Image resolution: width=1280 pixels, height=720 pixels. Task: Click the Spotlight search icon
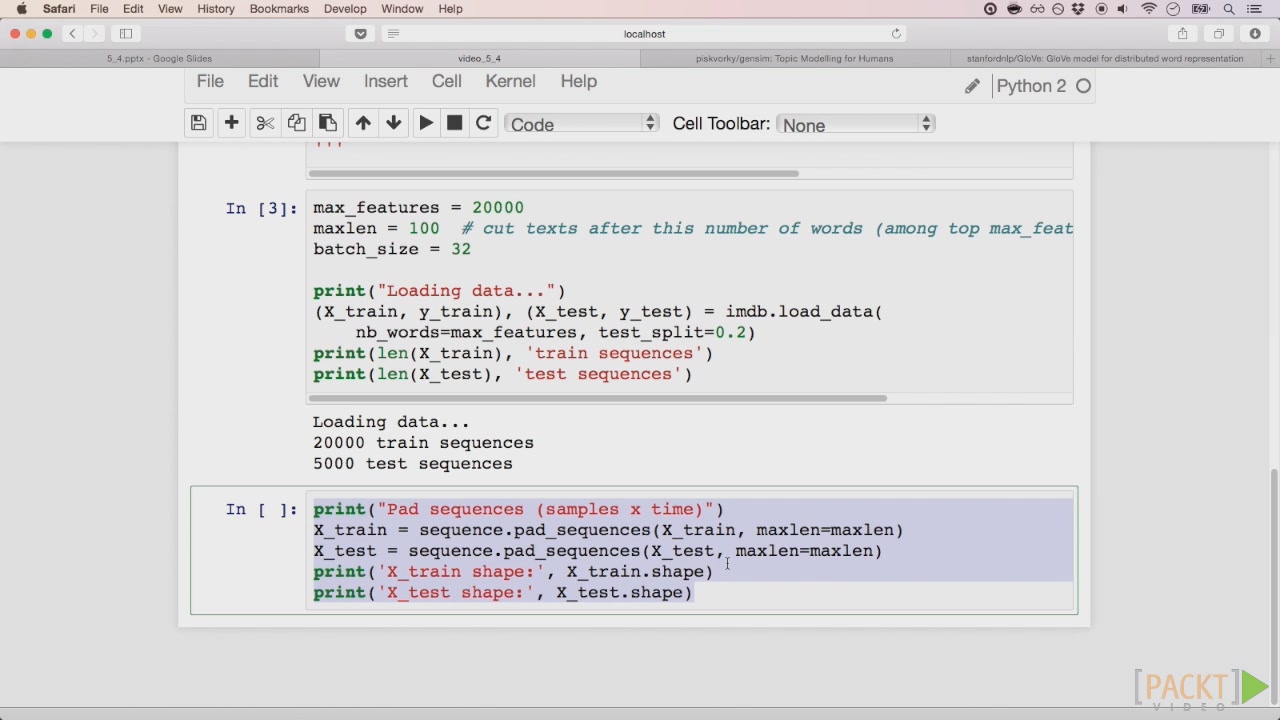(x=1229, y=8)
